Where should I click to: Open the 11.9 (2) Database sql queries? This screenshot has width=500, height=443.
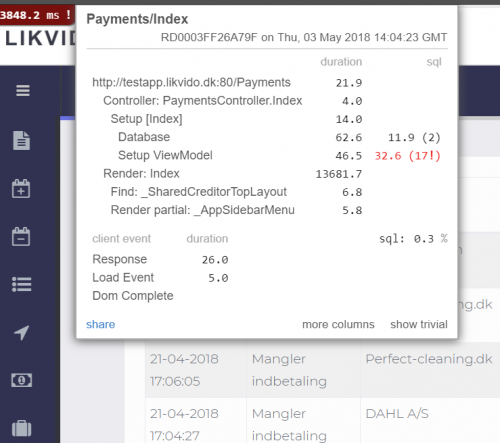tap(414, 137)
